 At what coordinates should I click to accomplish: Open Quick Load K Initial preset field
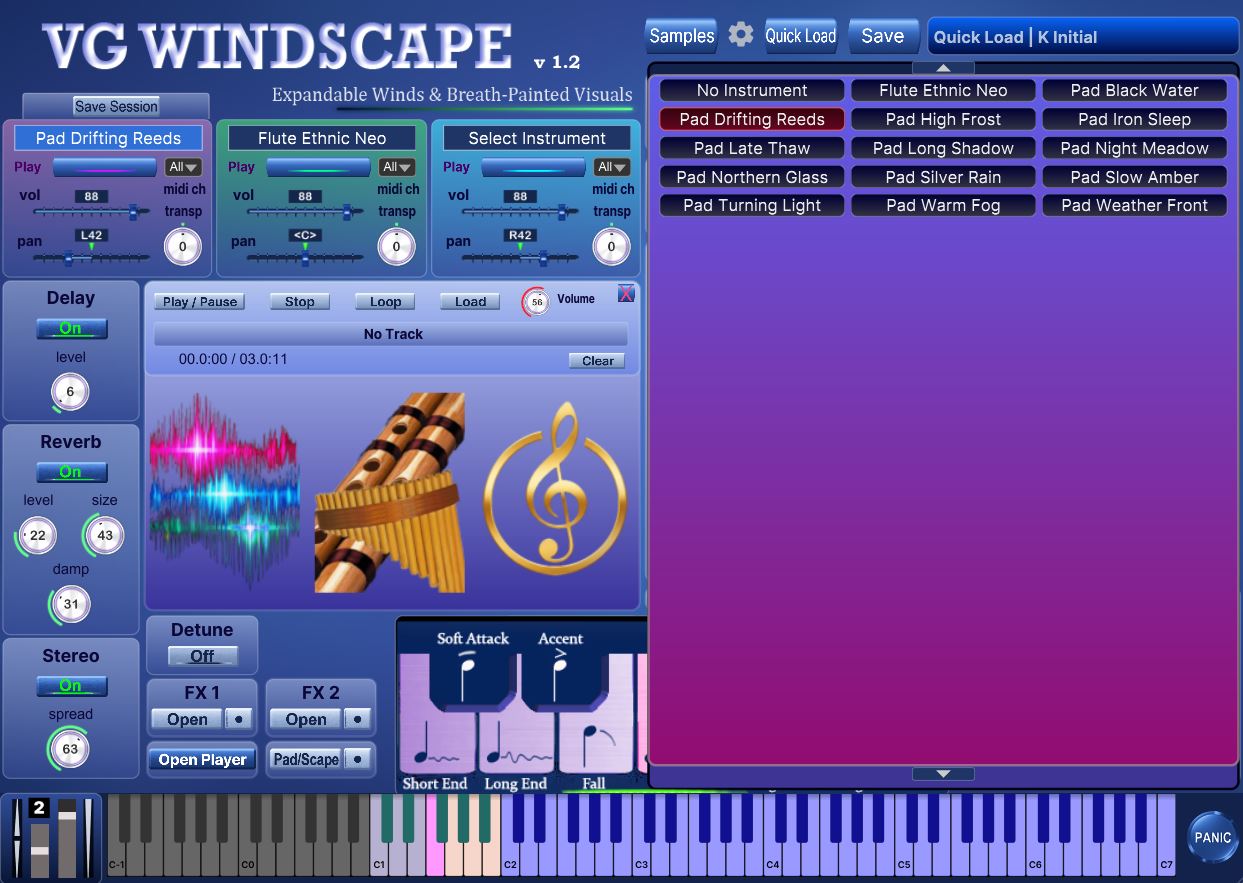click(1083, 37)
